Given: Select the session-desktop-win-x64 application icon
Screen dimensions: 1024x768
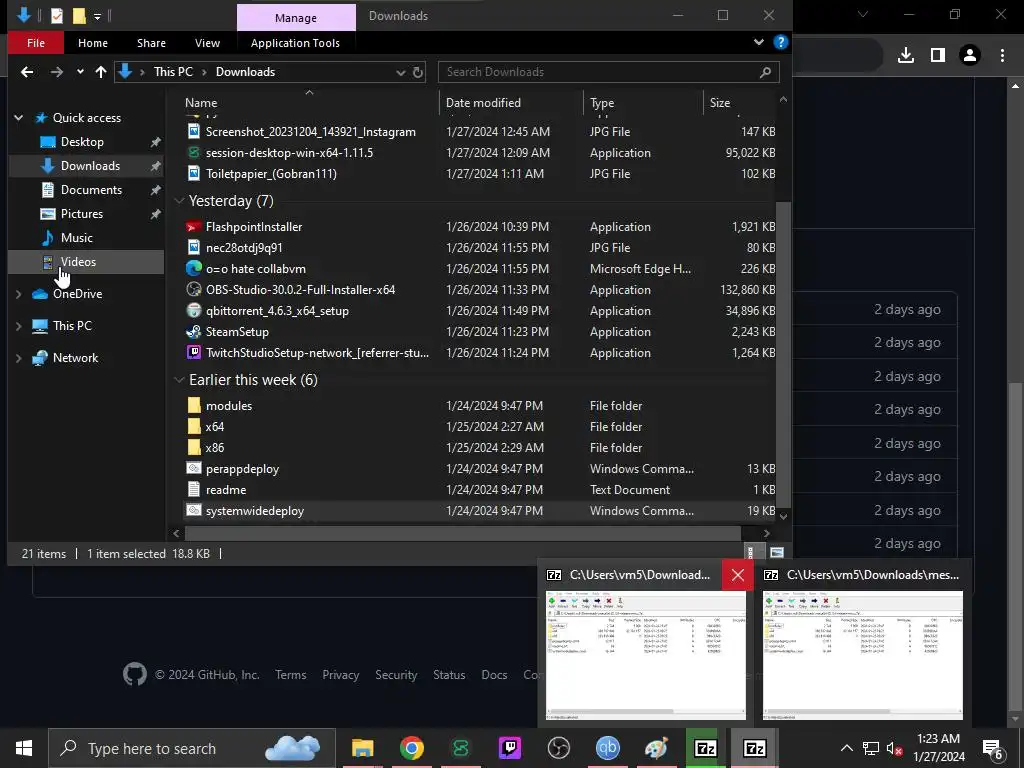Looking at the screenshot, I should [193, 153].
